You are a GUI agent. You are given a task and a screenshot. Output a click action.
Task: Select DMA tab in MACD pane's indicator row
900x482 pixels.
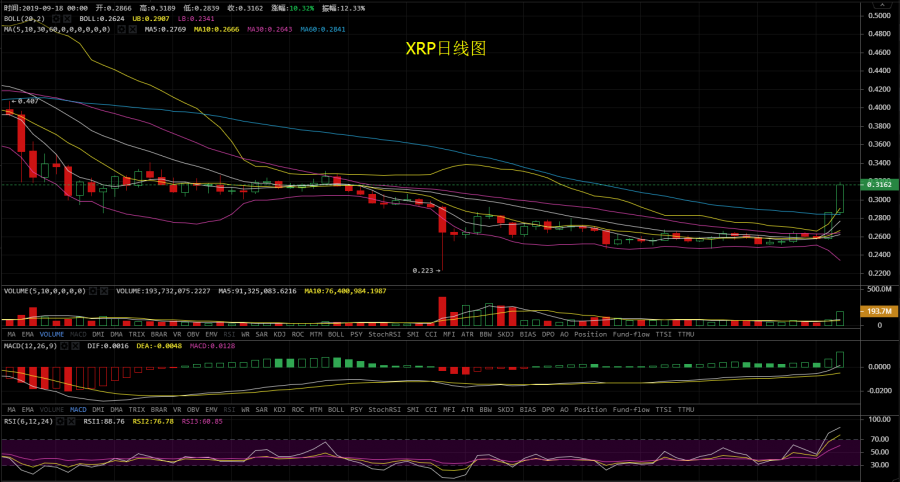[x=117, y=410]
